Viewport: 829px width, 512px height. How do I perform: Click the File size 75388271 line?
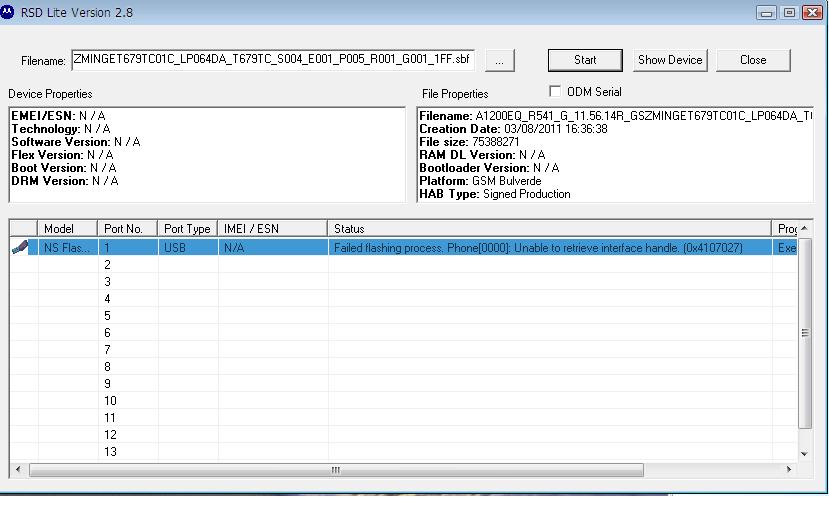tap(469, 142)
